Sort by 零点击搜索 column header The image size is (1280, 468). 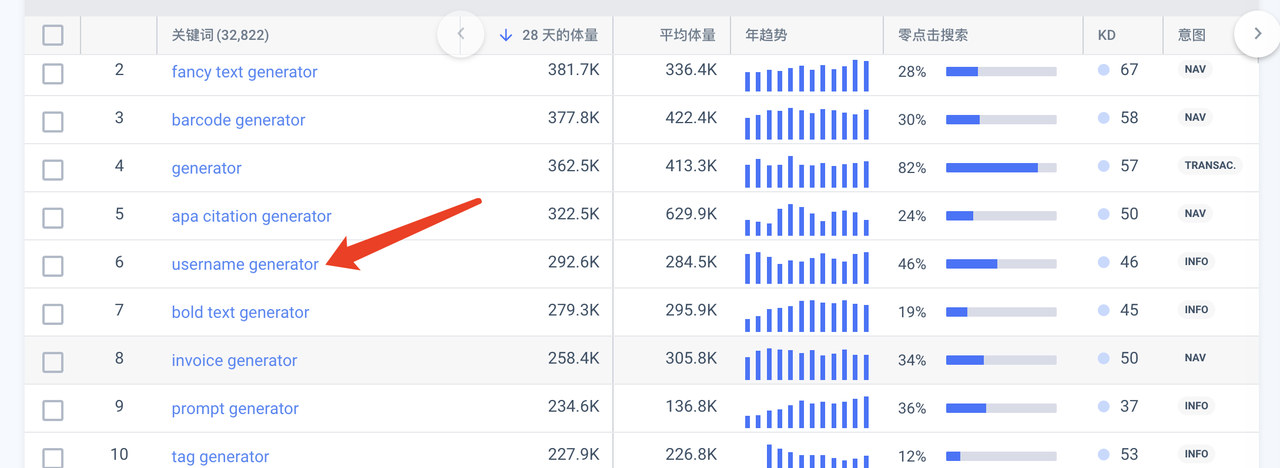point(932,35)
